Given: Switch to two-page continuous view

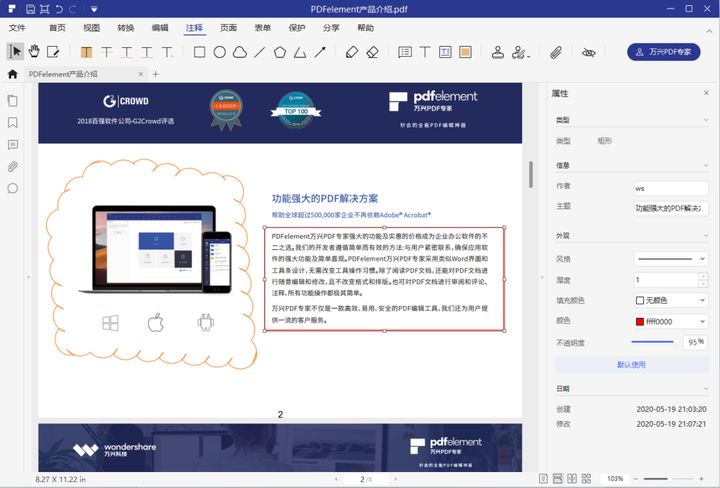Looking at the screenshot, I should pyautogui.click(x=586, y=479).
